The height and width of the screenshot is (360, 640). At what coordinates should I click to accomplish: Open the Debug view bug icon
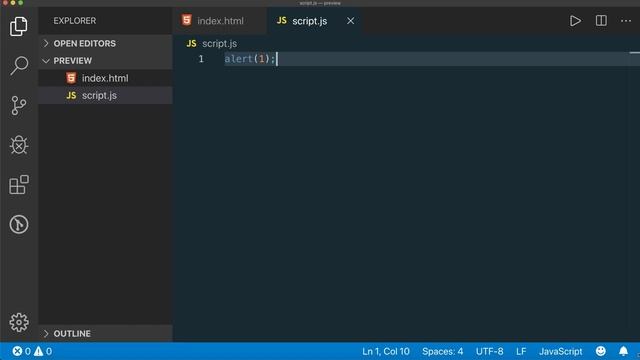click(19, 145)
